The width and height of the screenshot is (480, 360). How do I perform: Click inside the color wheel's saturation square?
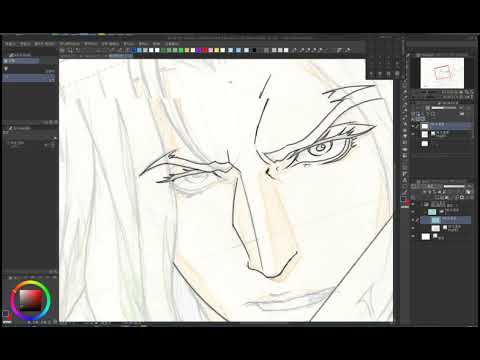click(x=30, y=300)
